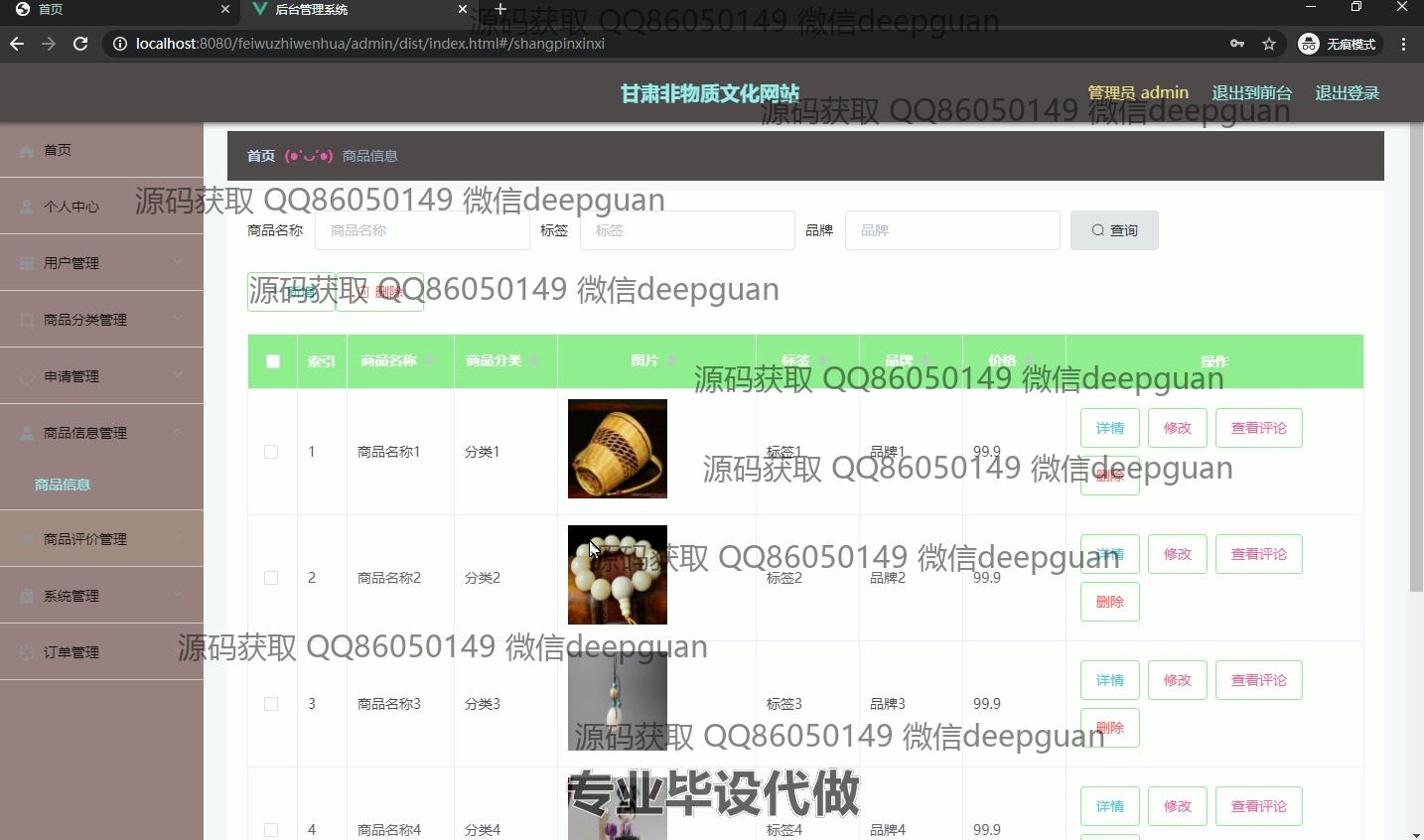Click the basket thumbnail of 商品名称1

pos(618,449)
